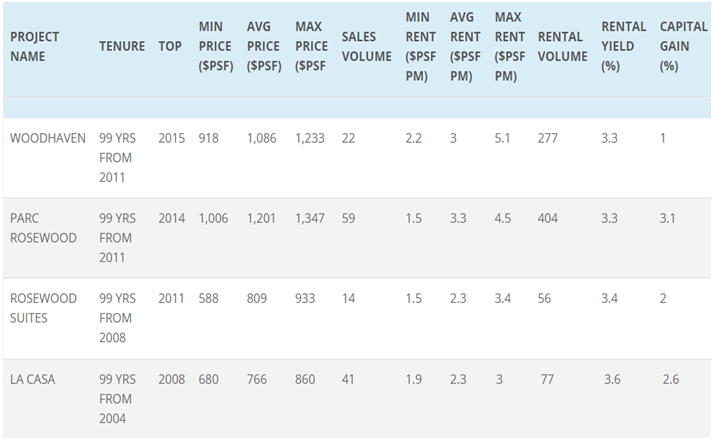Click Parc Rosewood max rent 4.5
Viewport: 713px width, 440px height.
tap(502, 218)
